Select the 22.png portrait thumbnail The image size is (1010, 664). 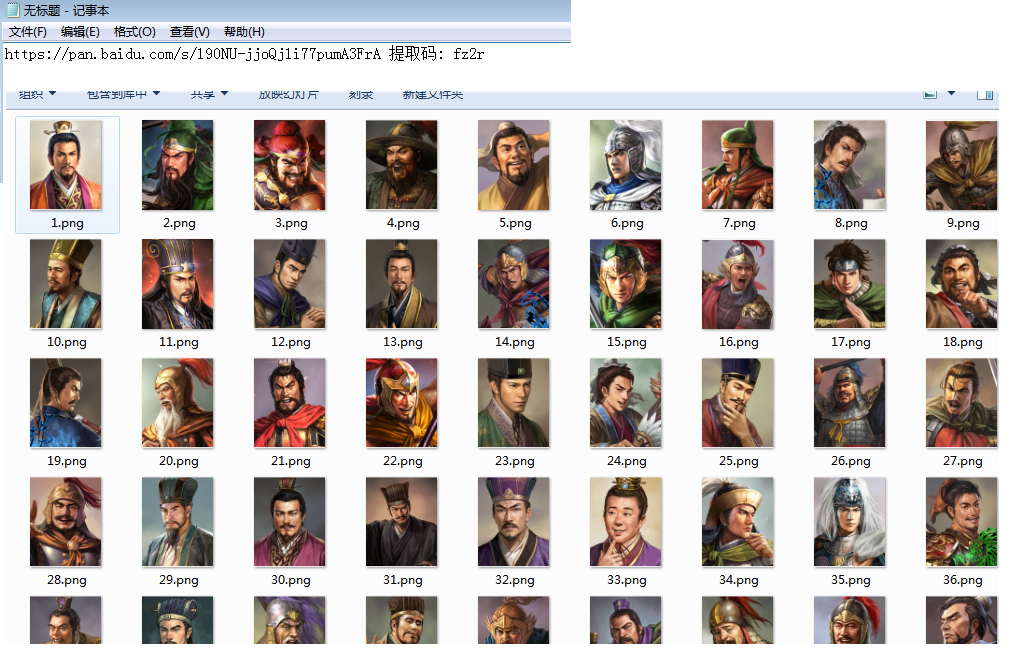pos(402,403)
